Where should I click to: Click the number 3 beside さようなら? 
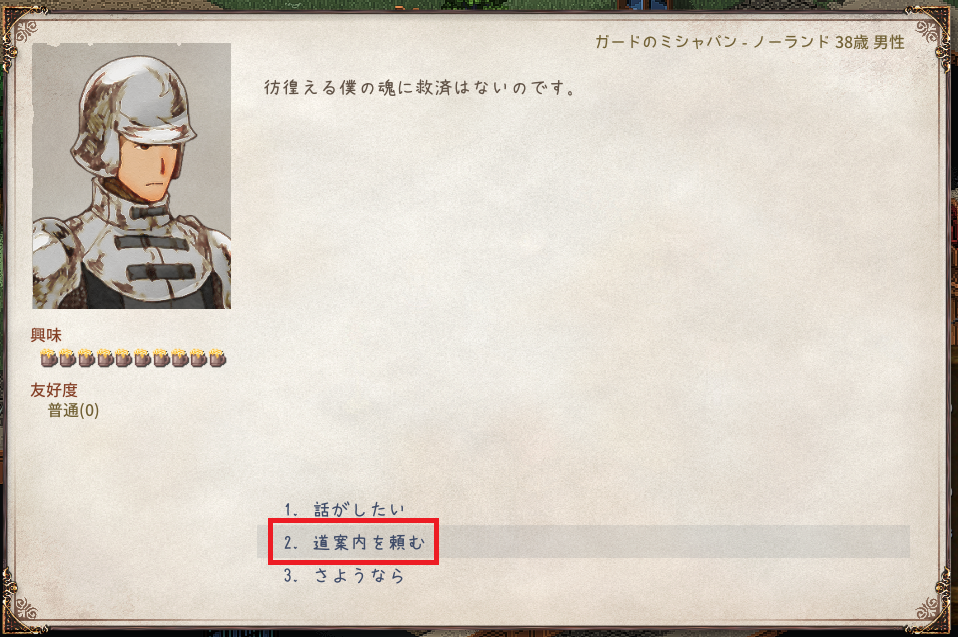[290, 575]
